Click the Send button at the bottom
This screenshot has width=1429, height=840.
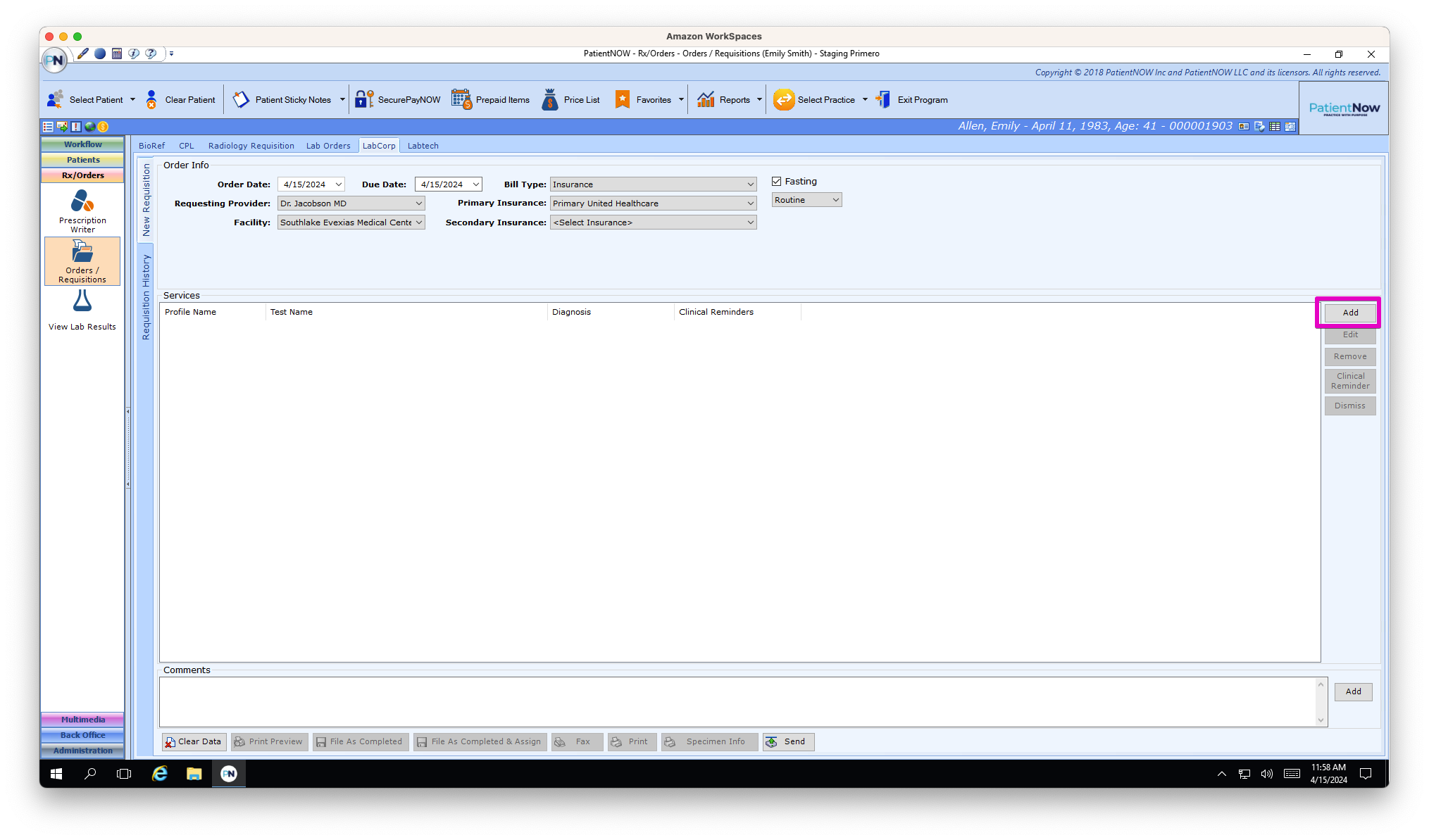[x=787, y=741]
